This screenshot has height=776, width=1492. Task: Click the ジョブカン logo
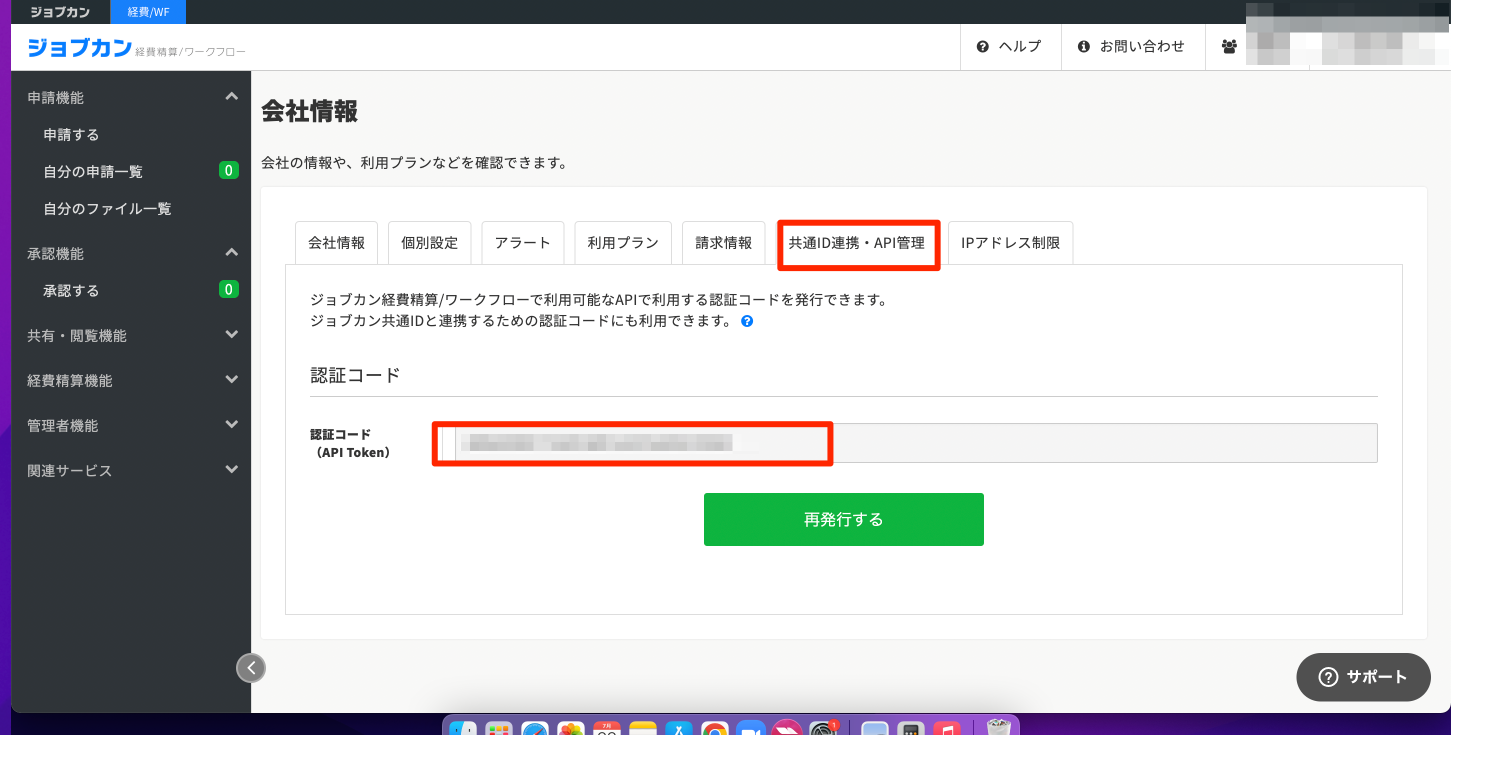[x=80, y=47]
